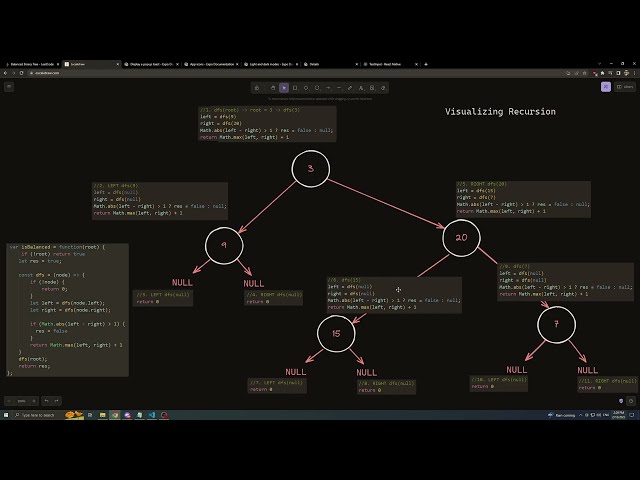Select the node circle labeled 7

pos(556,324)
